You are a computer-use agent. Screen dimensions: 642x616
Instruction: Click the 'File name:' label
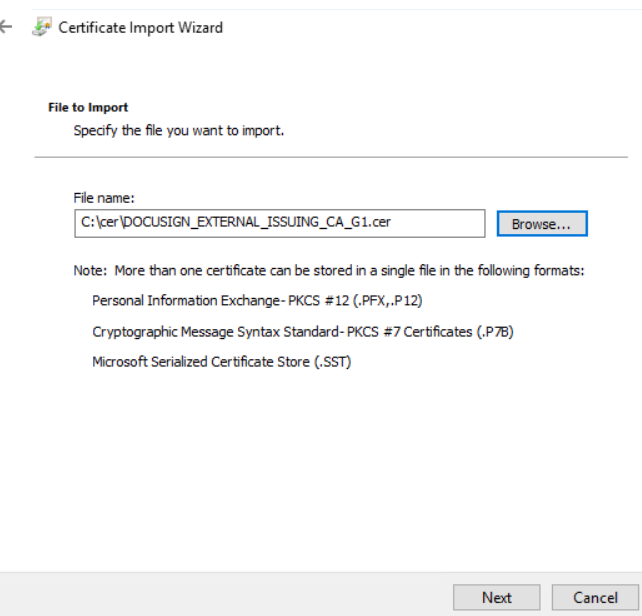click(x=103, y=199)
